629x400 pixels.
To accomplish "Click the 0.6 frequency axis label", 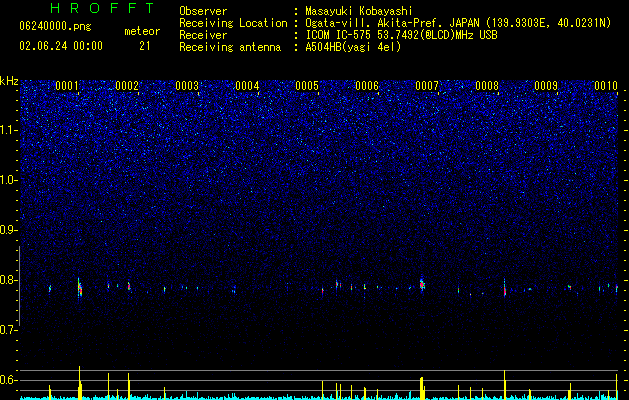I will coord(9,380).
